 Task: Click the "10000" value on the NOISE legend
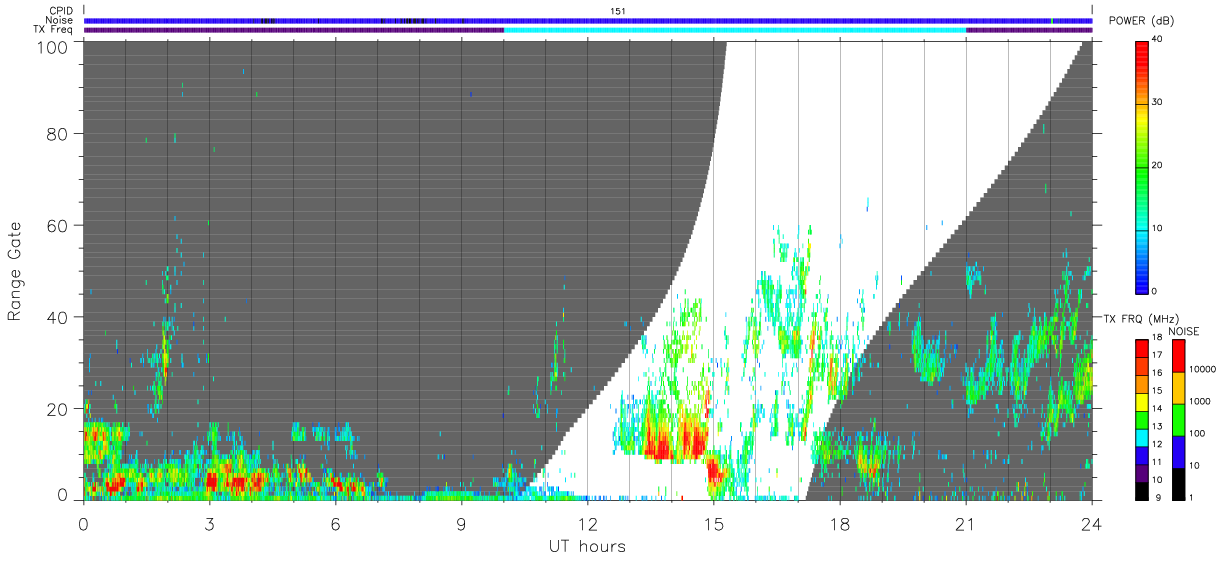[1201, 369]
